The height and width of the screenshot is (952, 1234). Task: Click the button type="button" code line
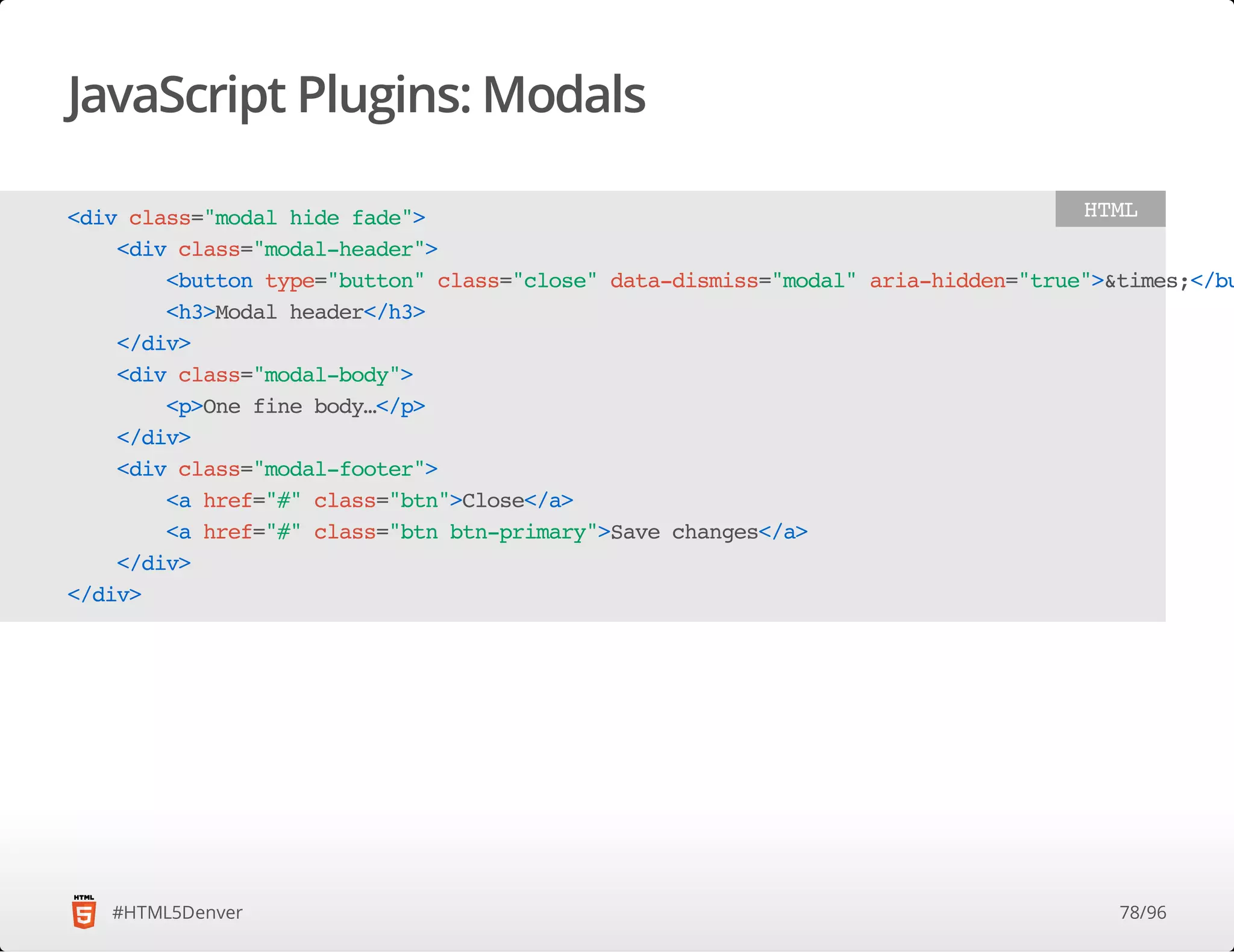[x=700, y=281]
